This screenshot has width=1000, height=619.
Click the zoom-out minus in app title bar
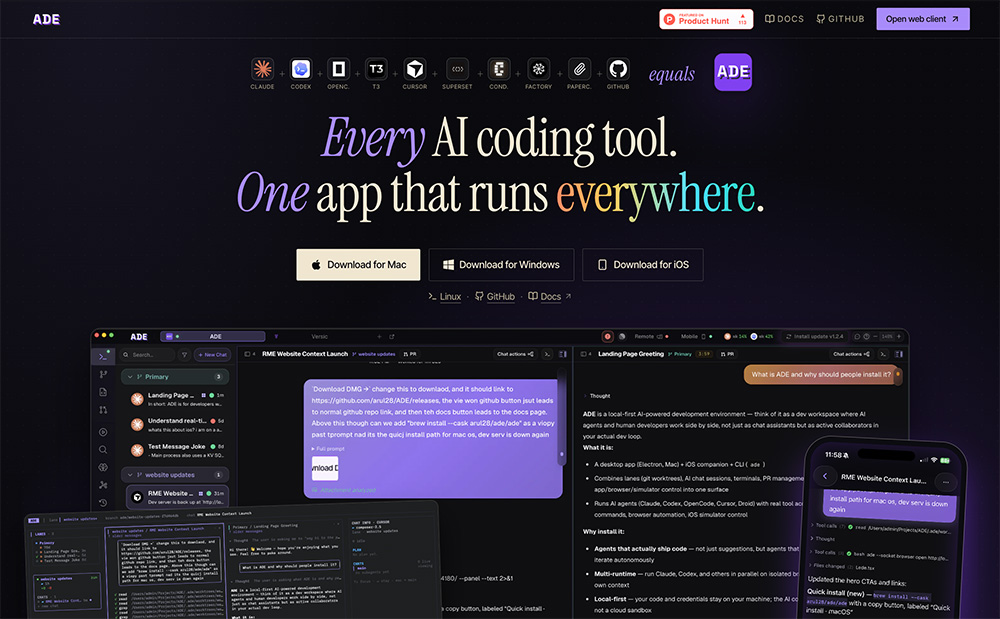(x=876, y=337)
